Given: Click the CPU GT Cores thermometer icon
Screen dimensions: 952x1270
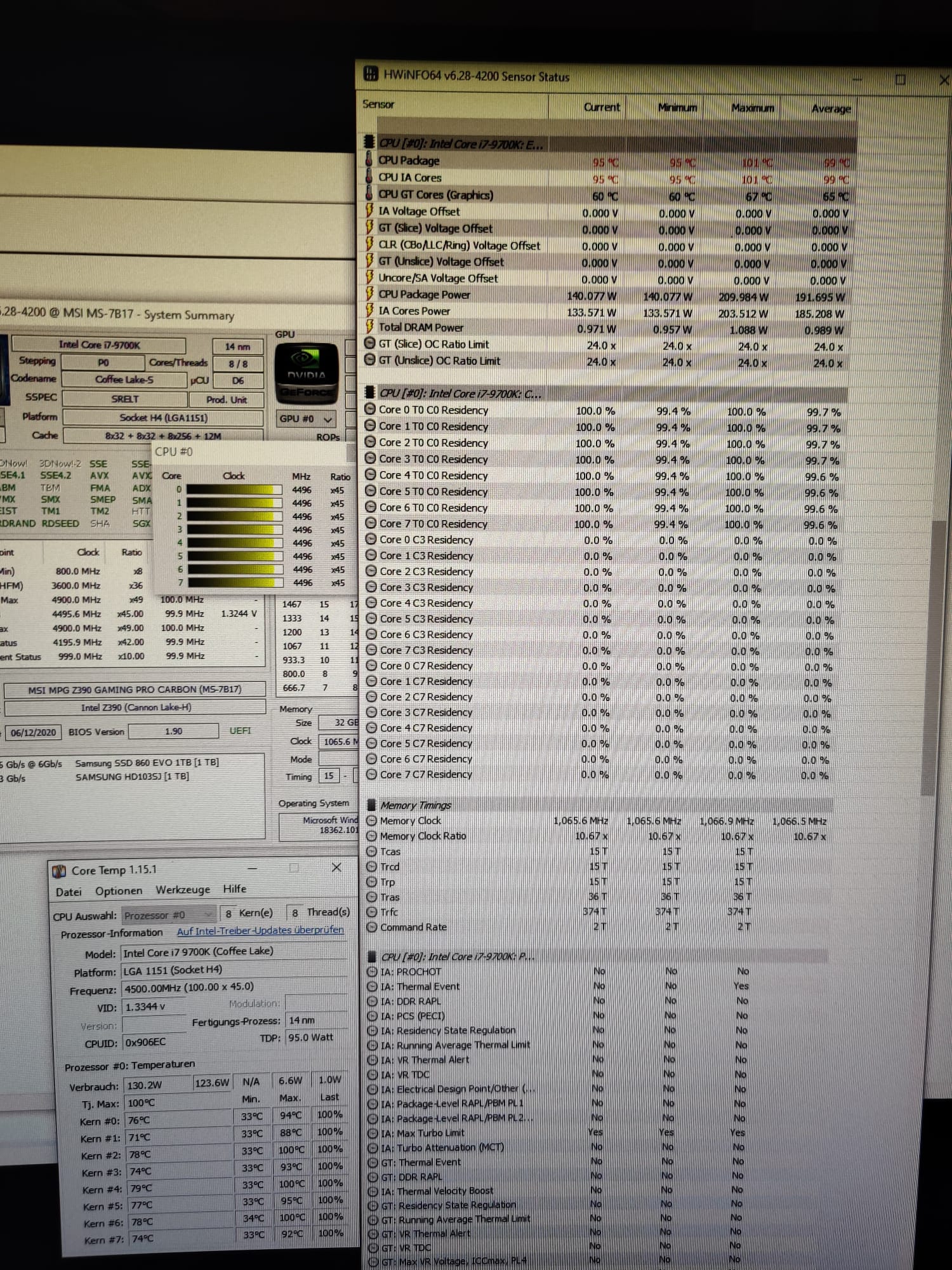Looking at the screenshot, I should point(369,193).
